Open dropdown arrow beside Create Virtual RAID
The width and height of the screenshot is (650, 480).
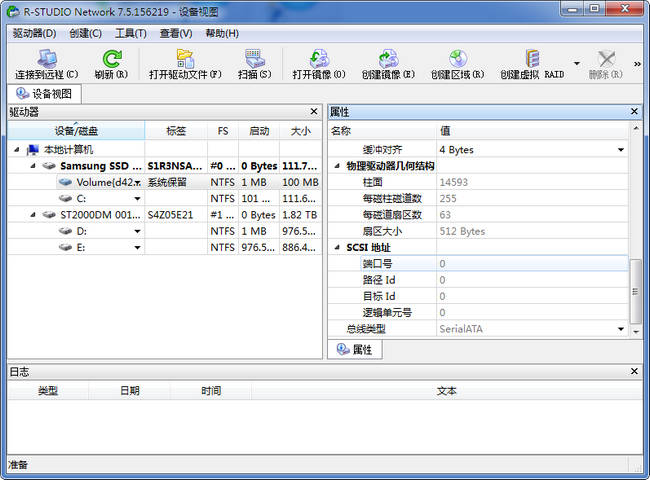(576, 63)
